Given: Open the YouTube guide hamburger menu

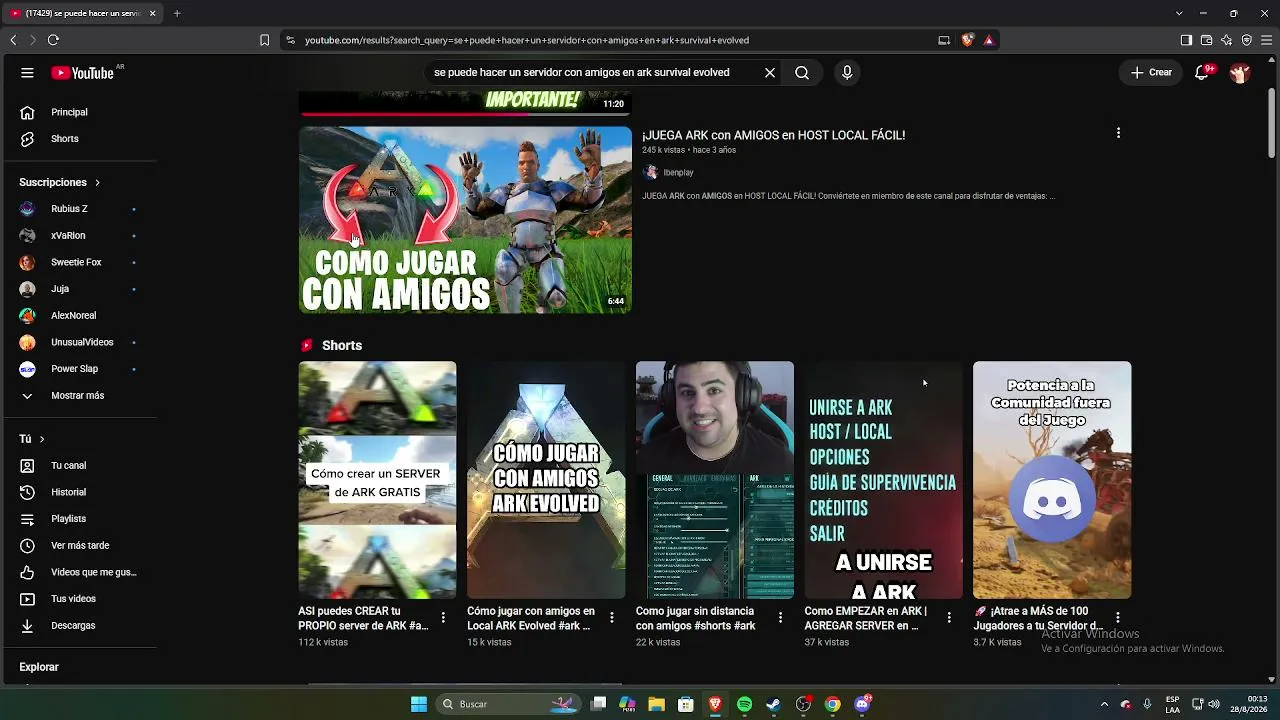Looking at the screenshot, I should [27, 73].
